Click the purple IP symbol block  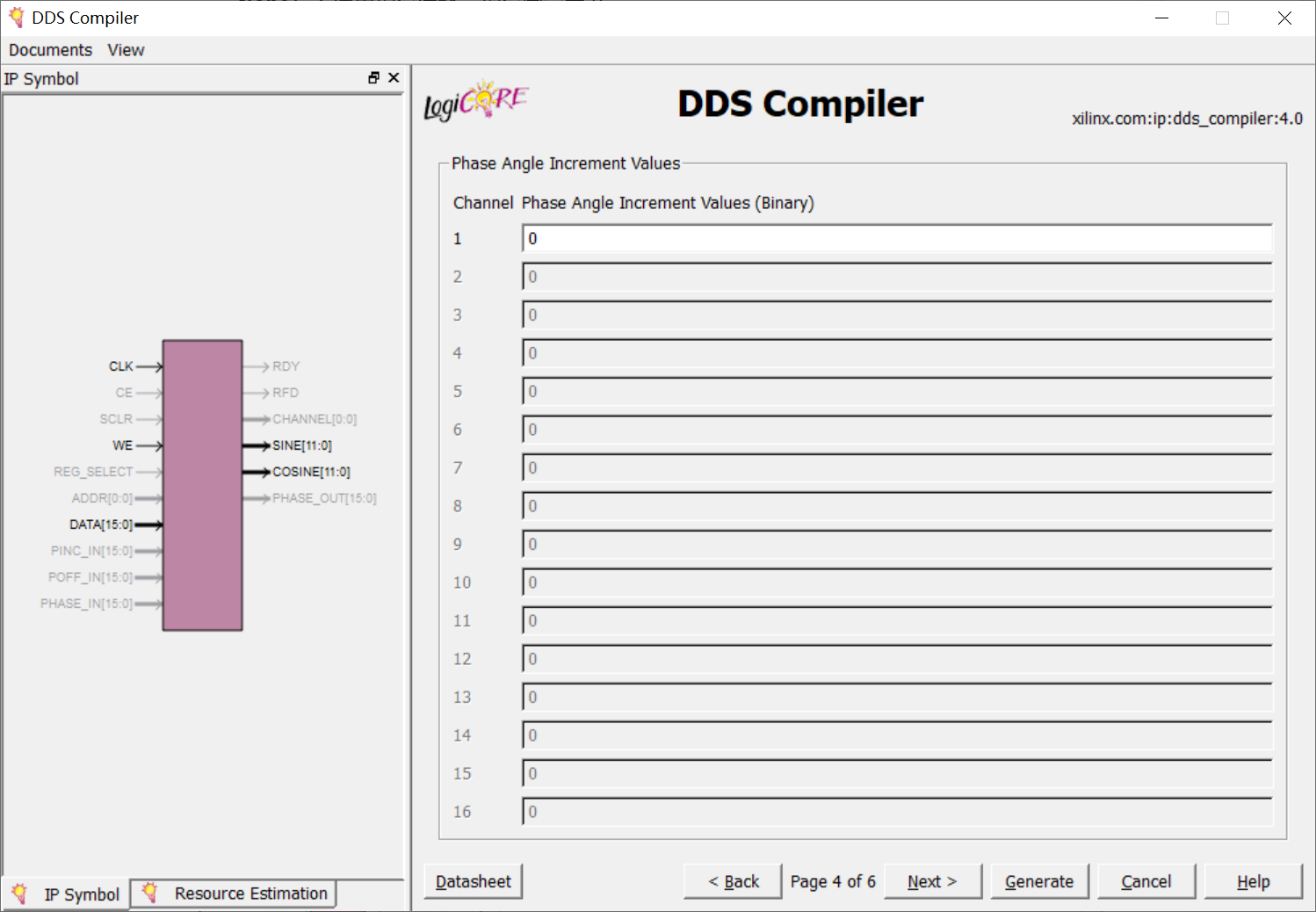click(202, 485)
